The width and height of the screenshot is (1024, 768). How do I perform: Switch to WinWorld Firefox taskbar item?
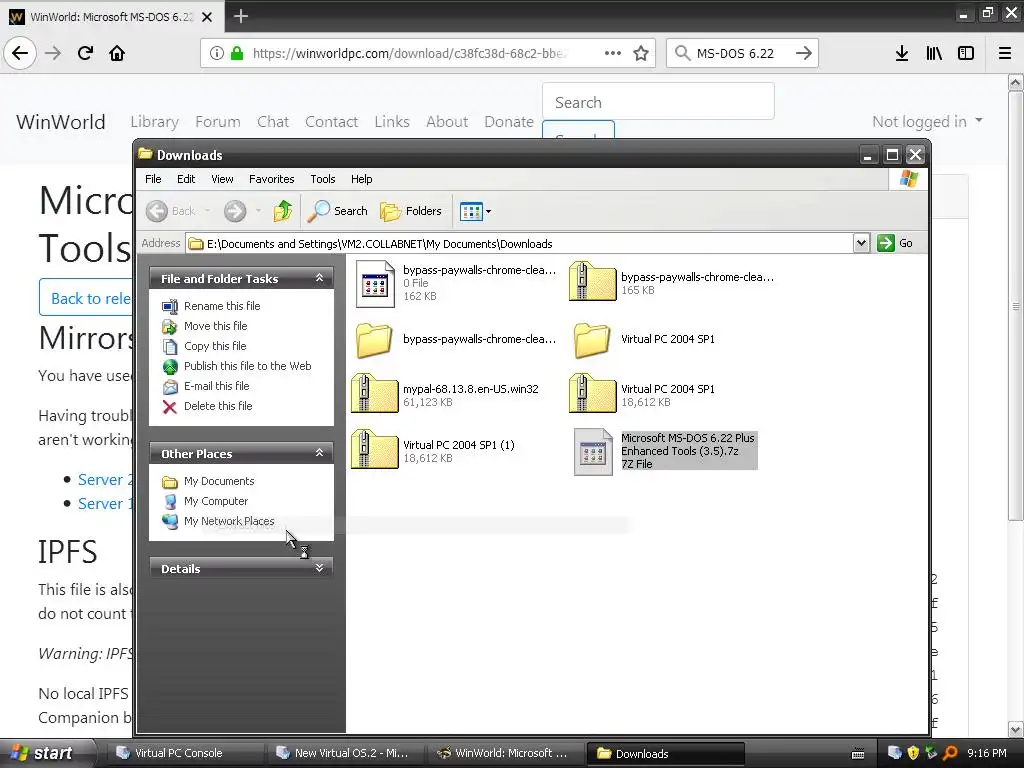(504, 753)
